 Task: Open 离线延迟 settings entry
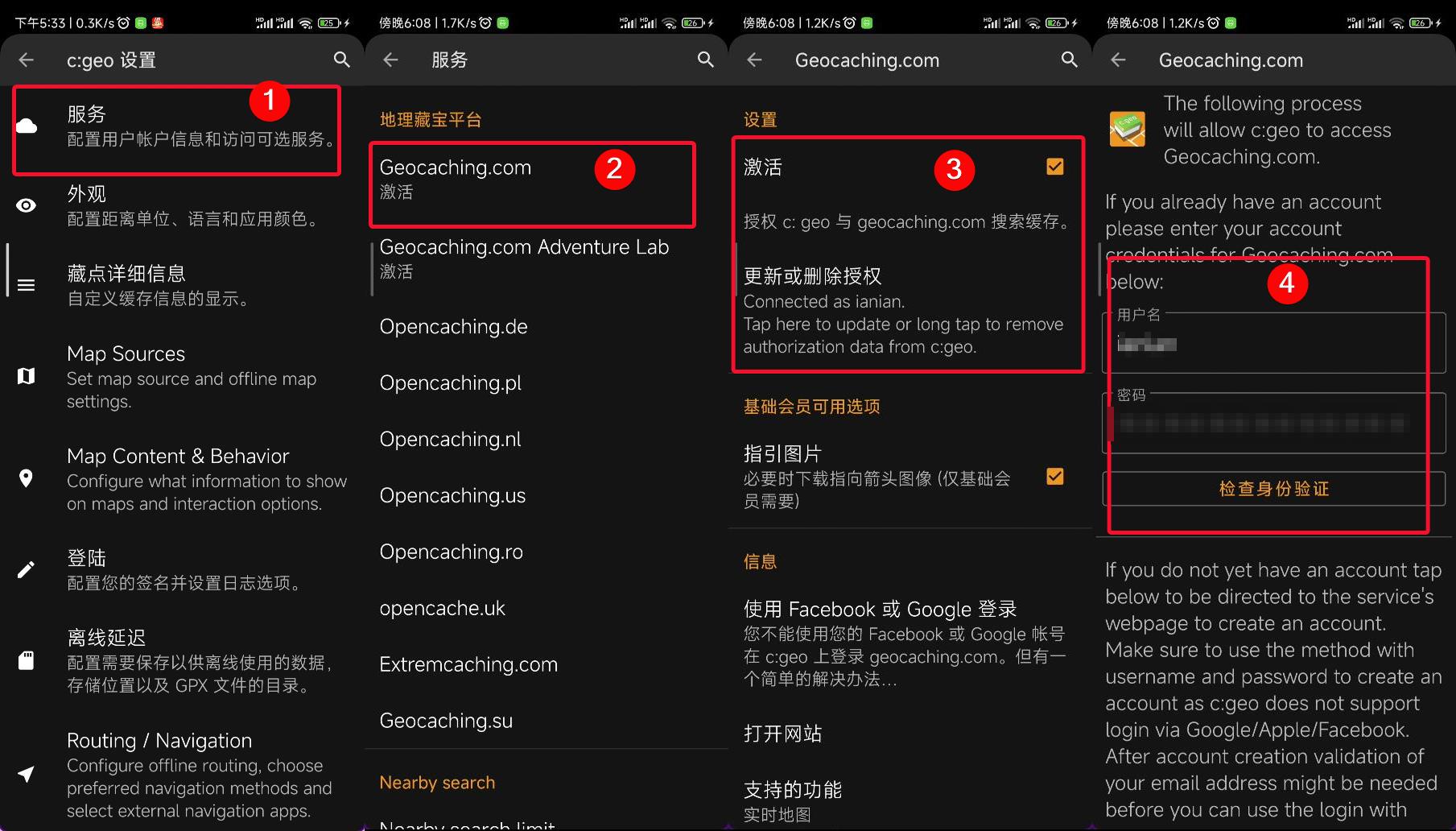(182, 660)
